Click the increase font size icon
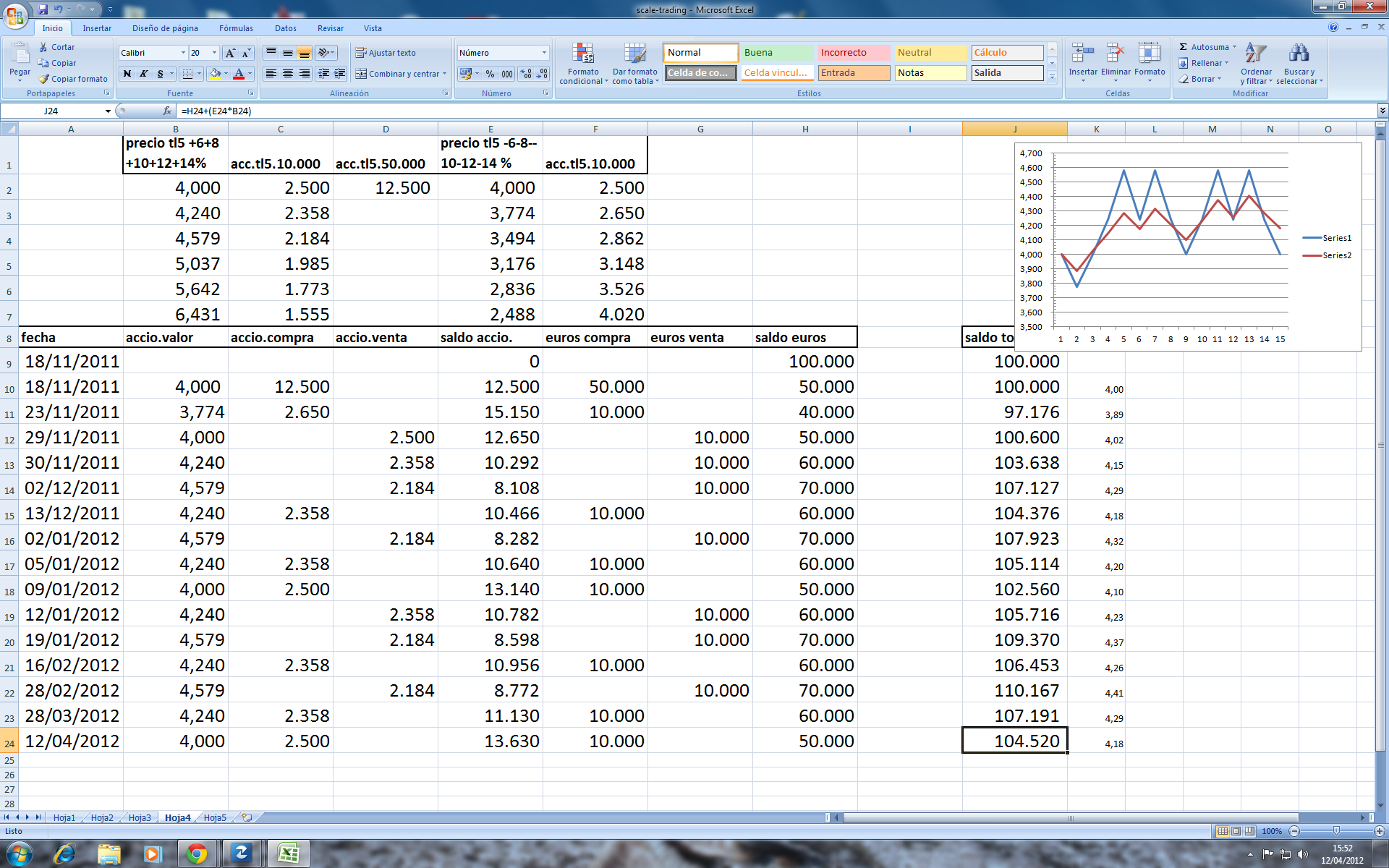 [x=230, y=53]
